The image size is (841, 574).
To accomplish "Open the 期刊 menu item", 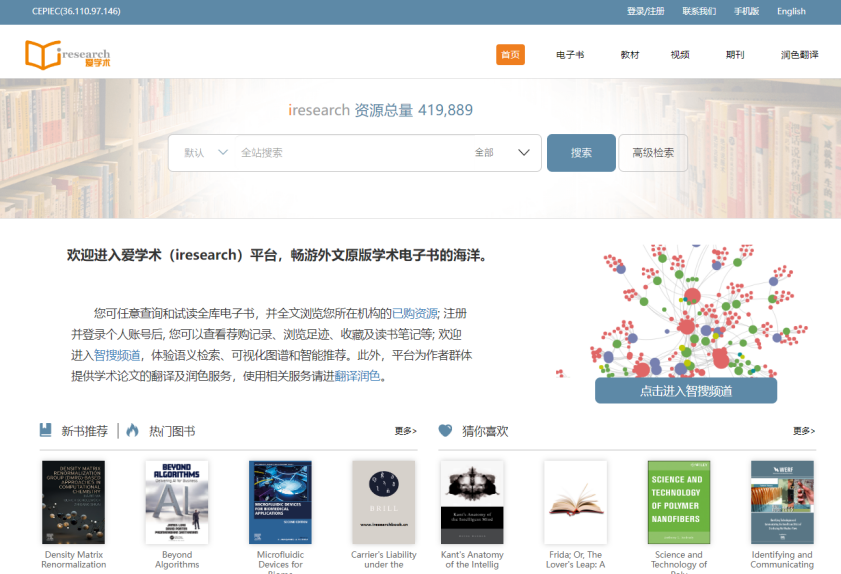I will pyautogui.click(x=735, y=55).
